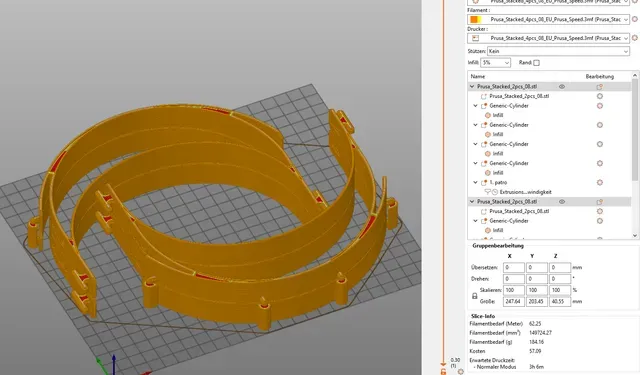The height and width of the screenshot is (375, 640).
Task: Click the clock icon before Extrusions...windigkeit
Action: (x=495, y=192)
